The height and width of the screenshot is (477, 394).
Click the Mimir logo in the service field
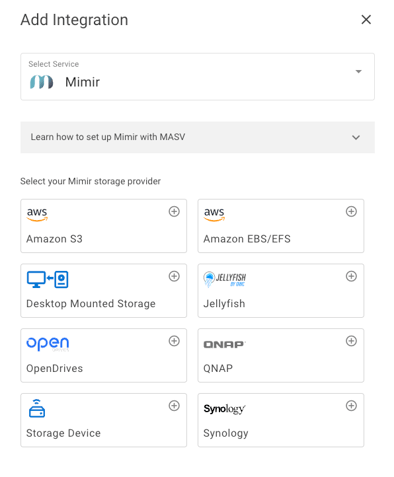41,82
